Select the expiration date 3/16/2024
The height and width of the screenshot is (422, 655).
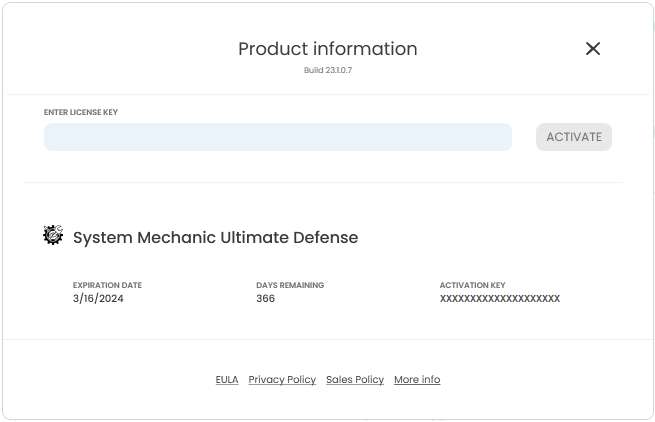(98, 298)
